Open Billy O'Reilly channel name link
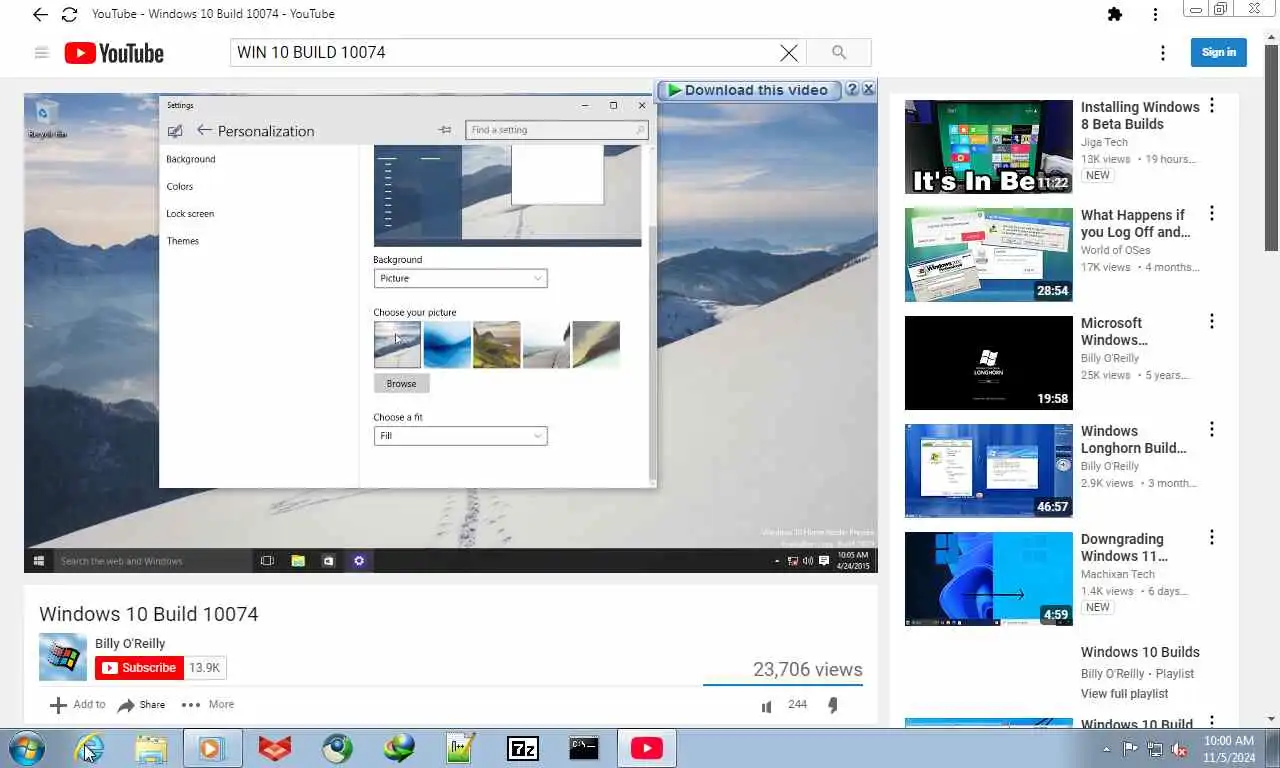This screenshot has width=1280, height=768. 130,644
